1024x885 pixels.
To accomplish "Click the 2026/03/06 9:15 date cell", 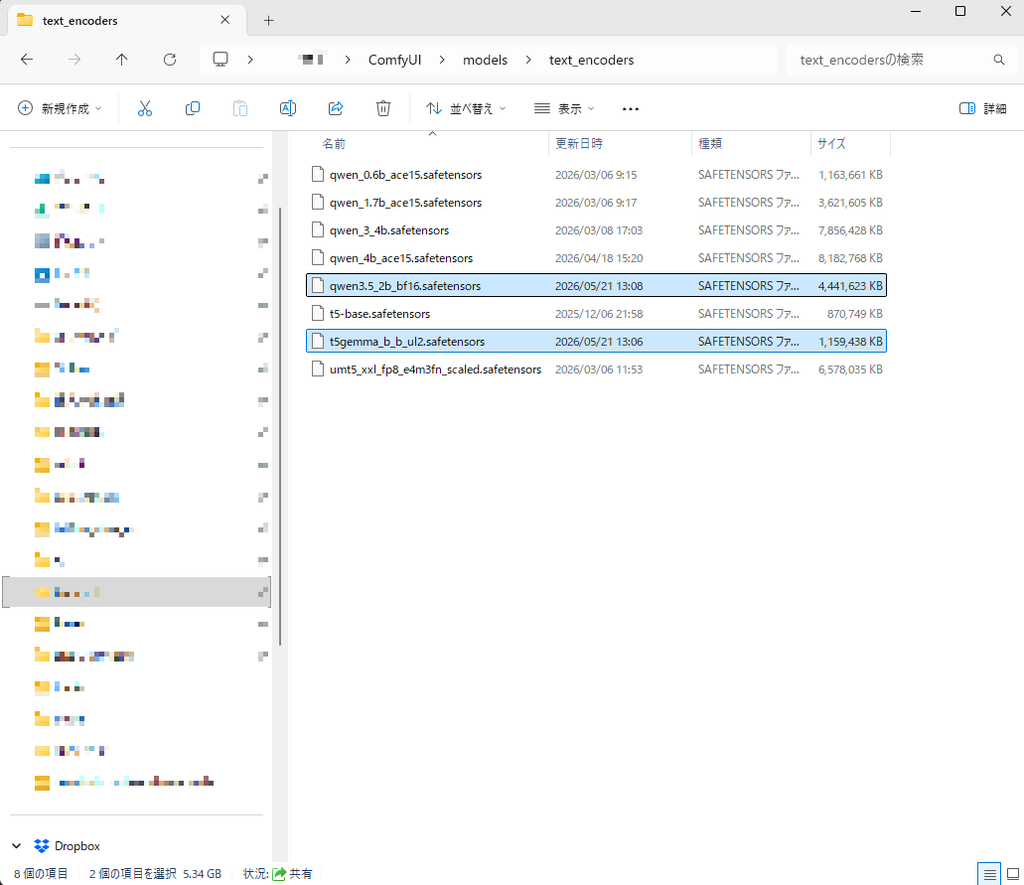I will [596, 174].
